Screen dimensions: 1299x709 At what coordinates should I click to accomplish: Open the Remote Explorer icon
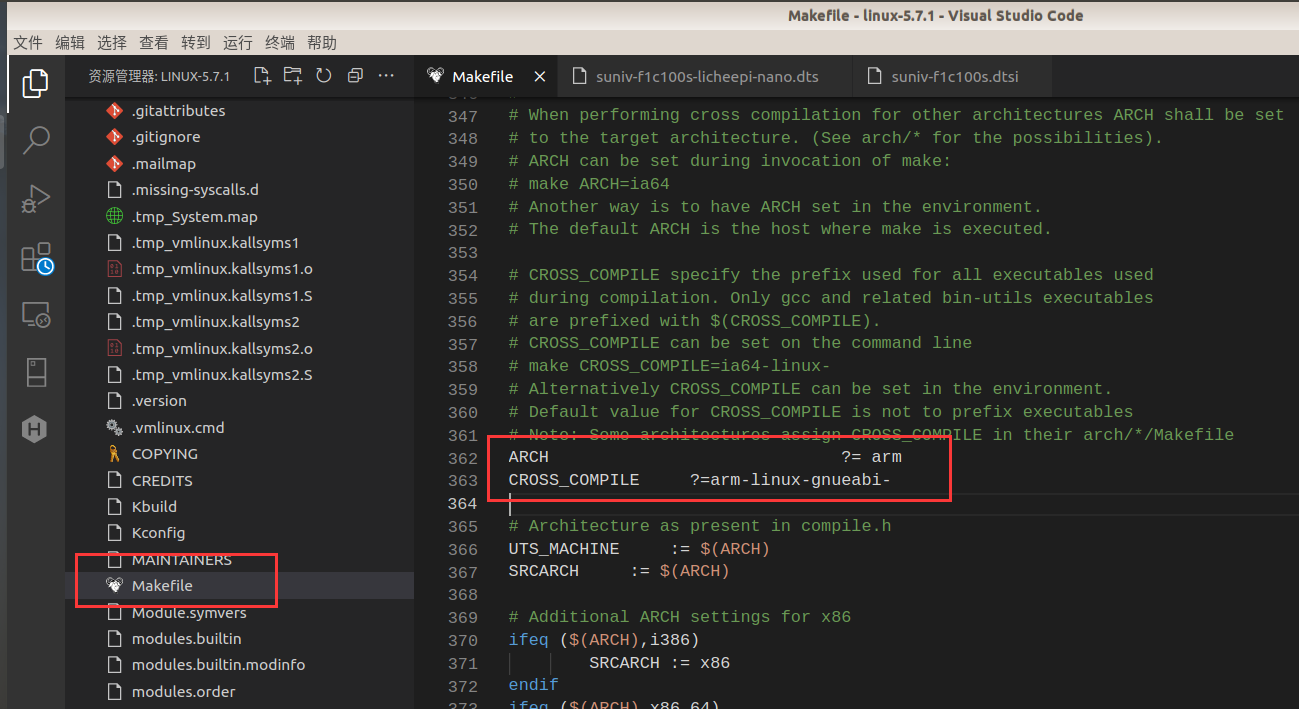coord(35,316)
